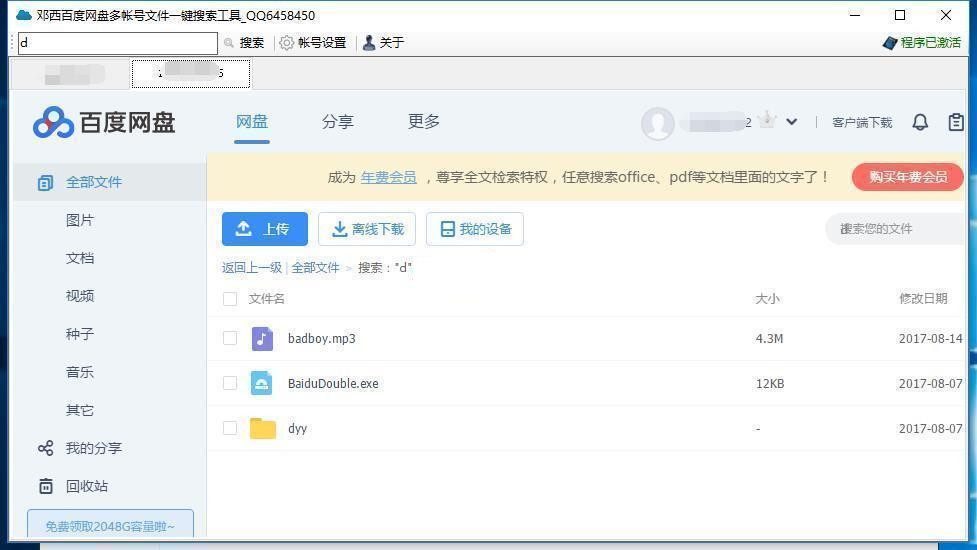
Task: Check the box for badboy.mp3
Action: click(230, 338)
